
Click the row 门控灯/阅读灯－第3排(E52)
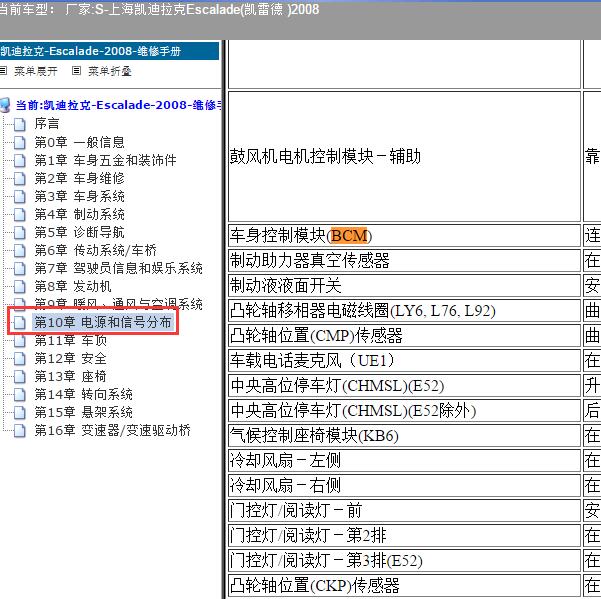[x=404, y=561]
